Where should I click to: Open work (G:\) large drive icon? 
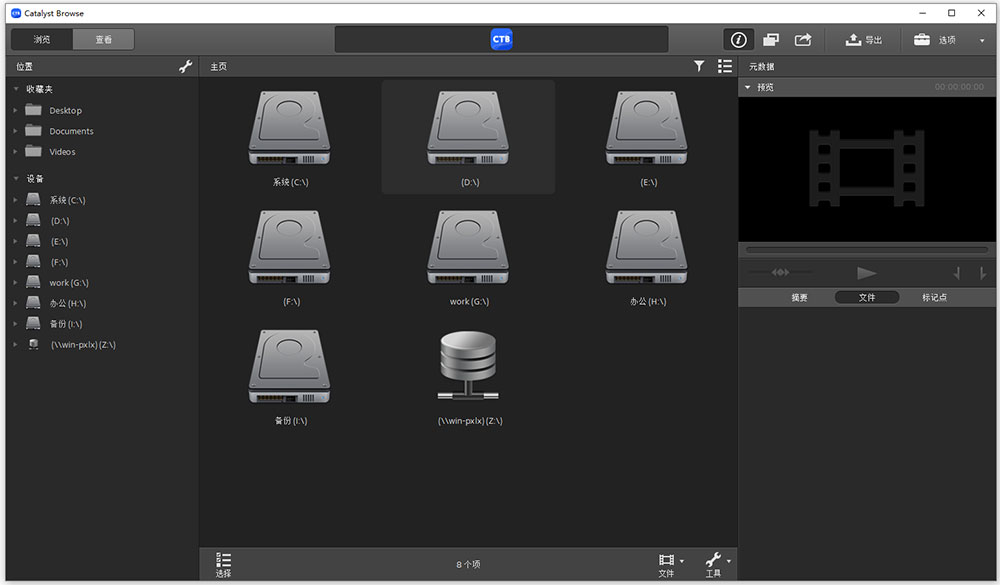(x=468, y=248)
